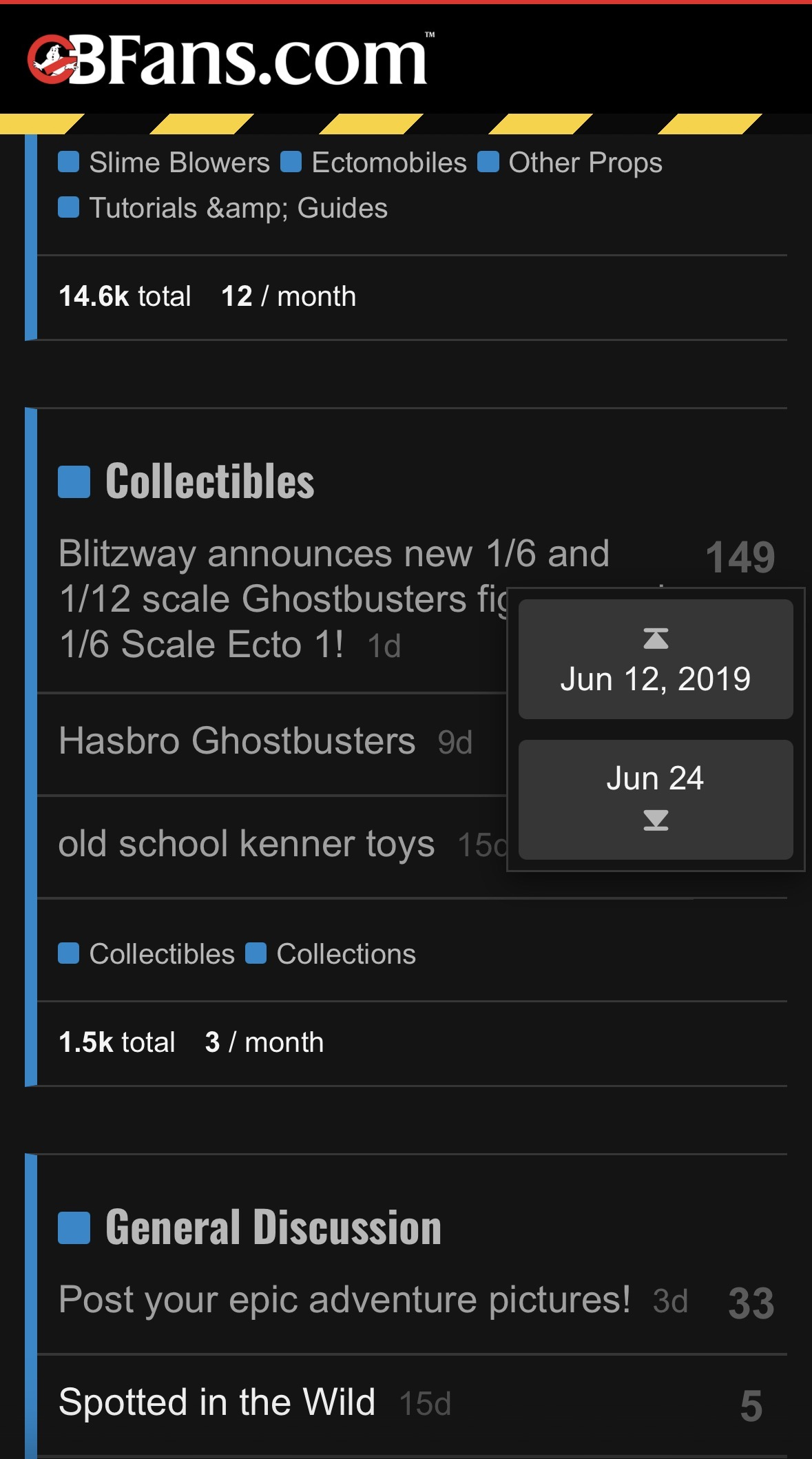
Task: Open Spotted in the Wild topic
Action: [217, 1403]
